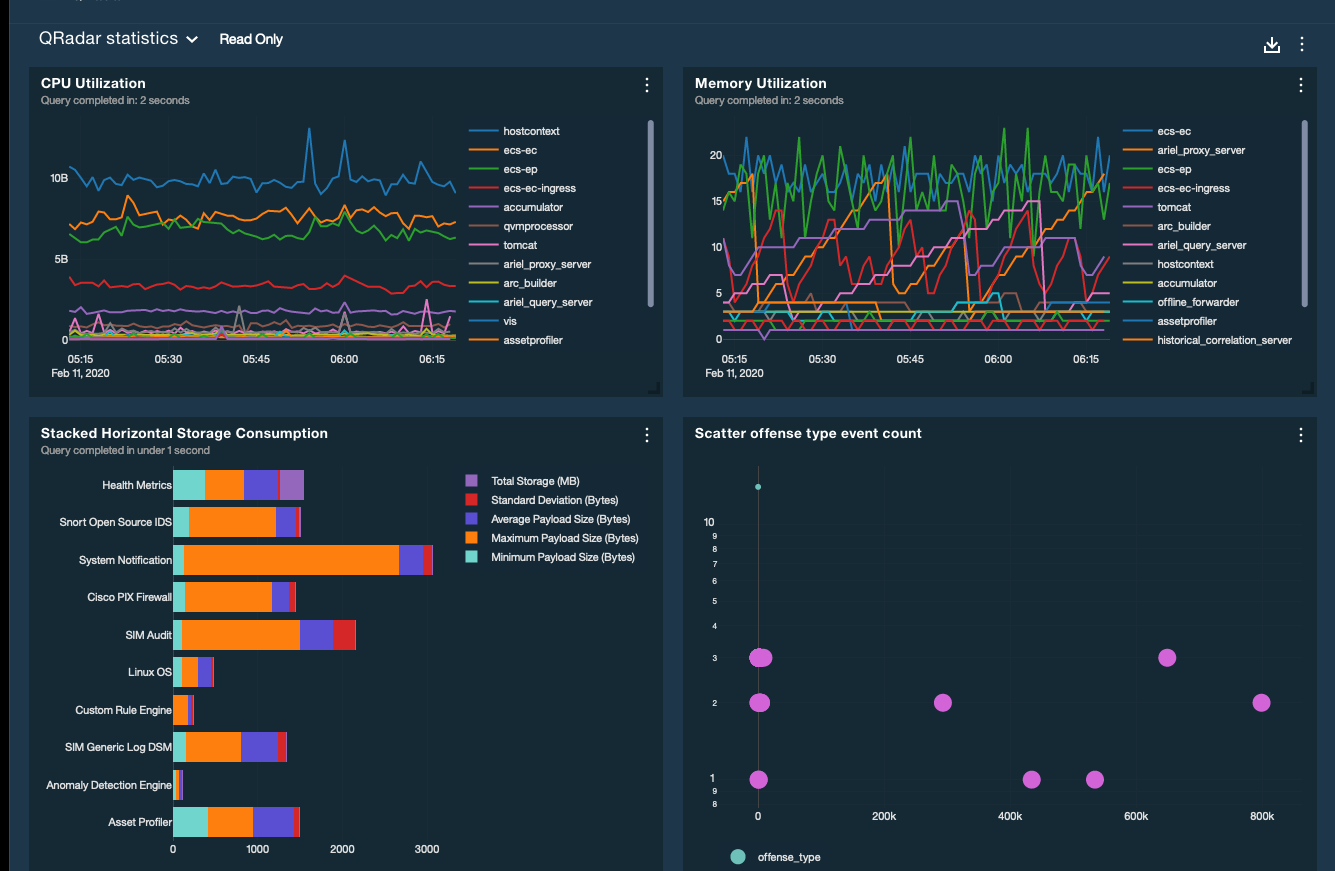This screenshot has height=871, width=1335.
Task: Open the Stacked Horizontal Storage Consumption options menu
Action: pyautogui.click(x=646, y=435)
